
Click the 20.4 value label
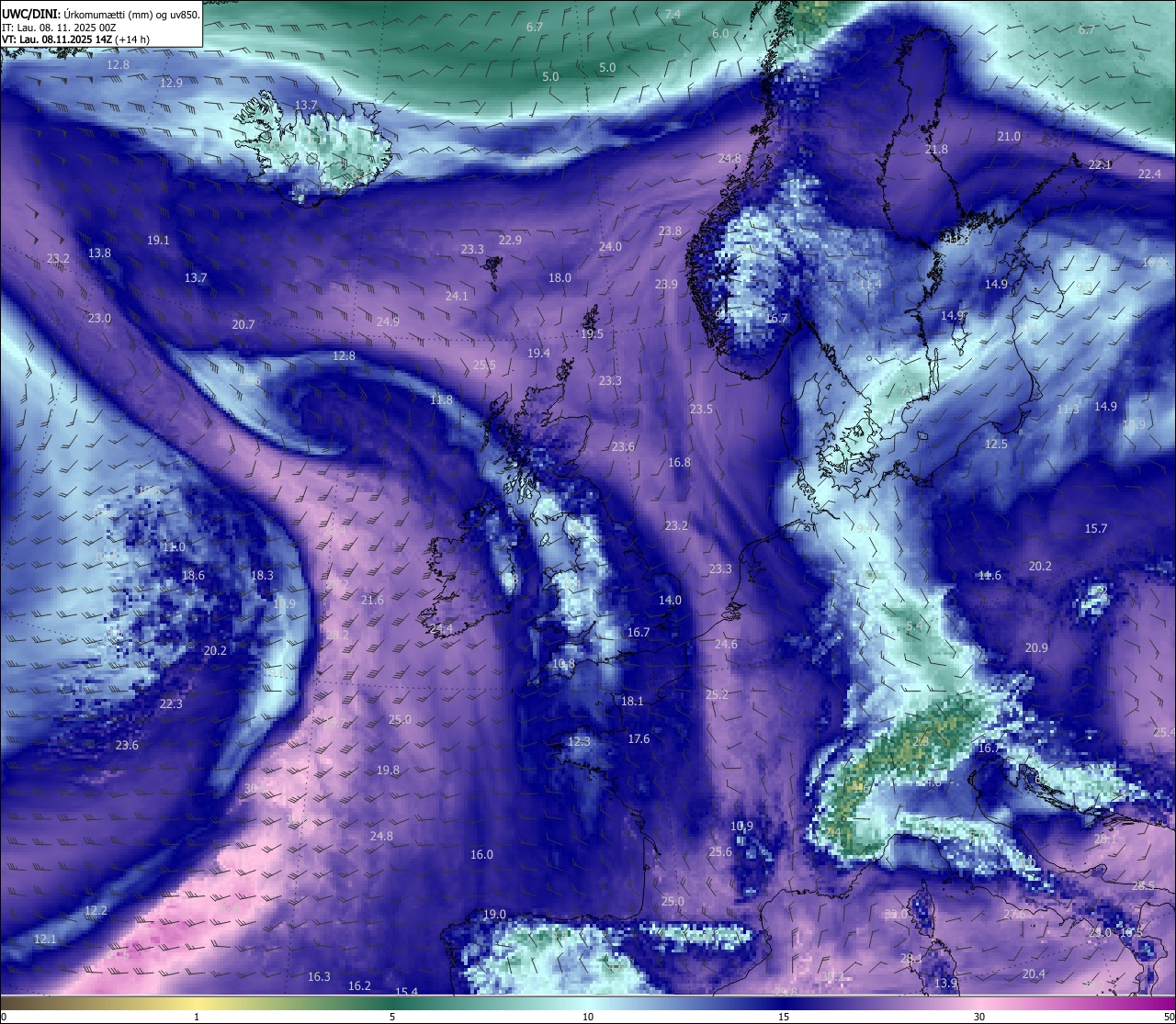1034,974
